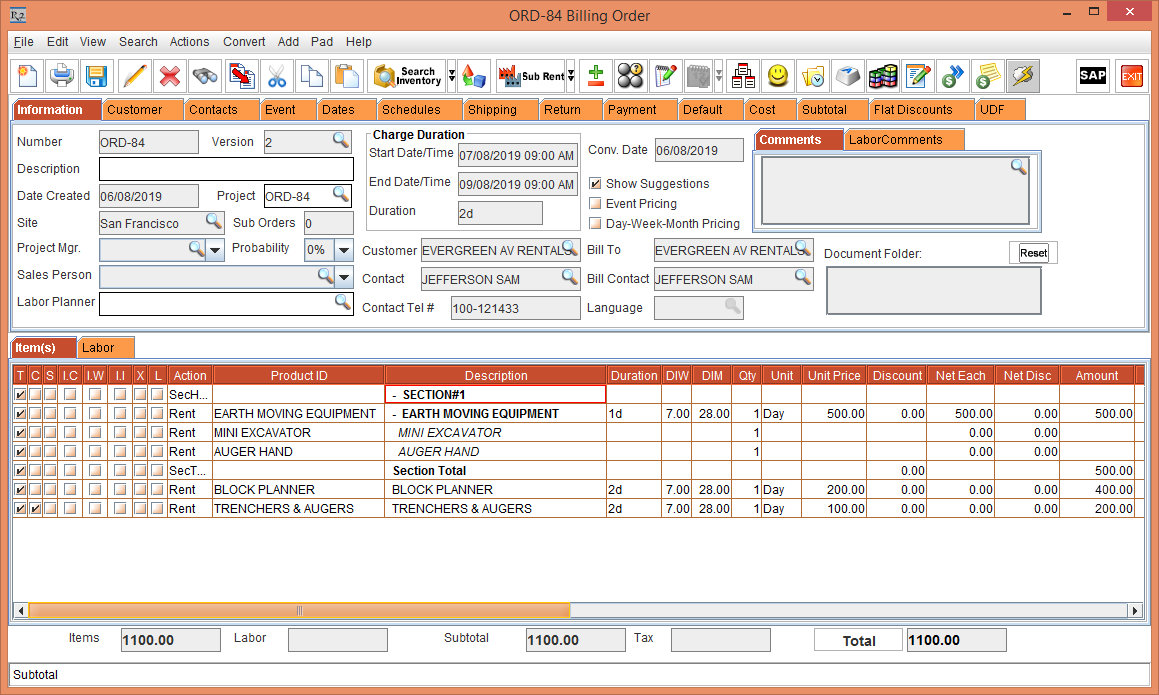This screenshot has width=1159, height=695.
Task: Exit via the EXIT toolbar icon
Action: (x=1131, y=75)
